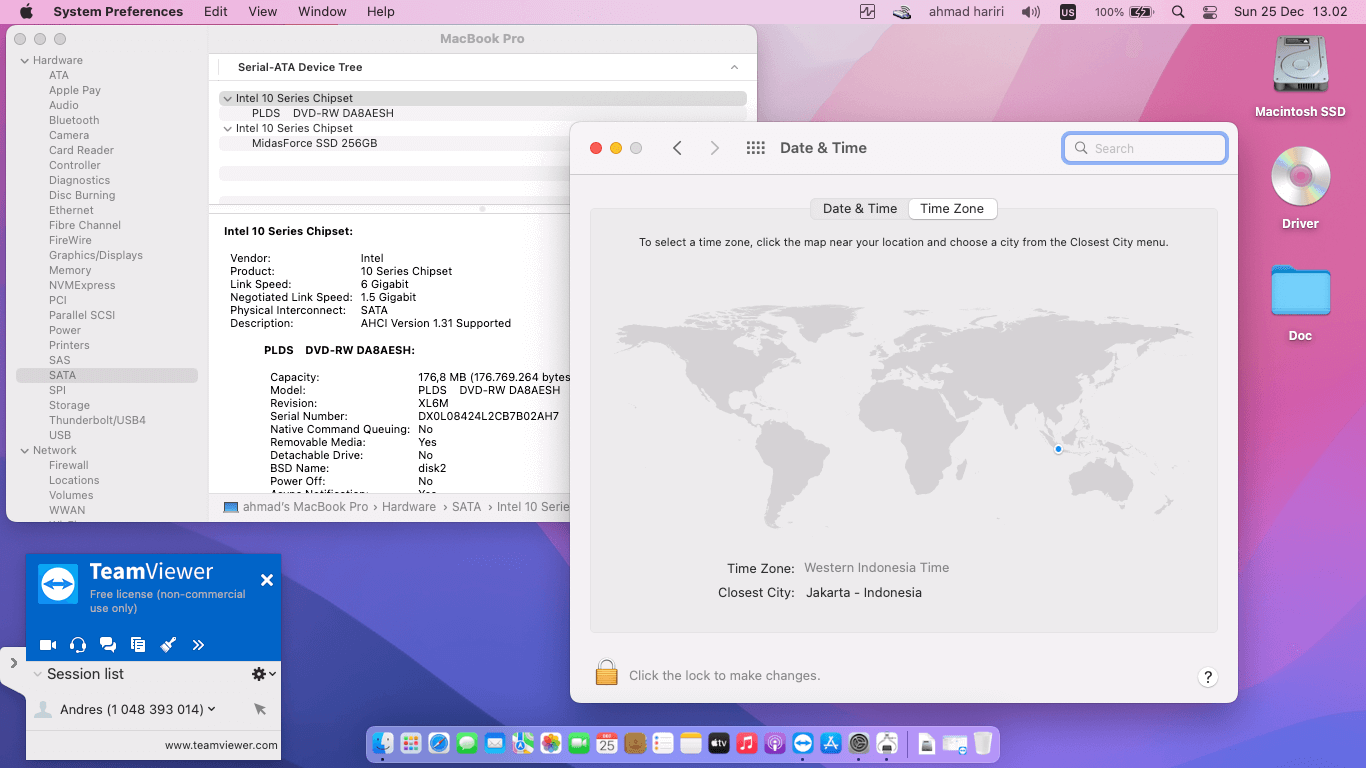Switch to the Date & Time tab

click(x=859, y=209)
